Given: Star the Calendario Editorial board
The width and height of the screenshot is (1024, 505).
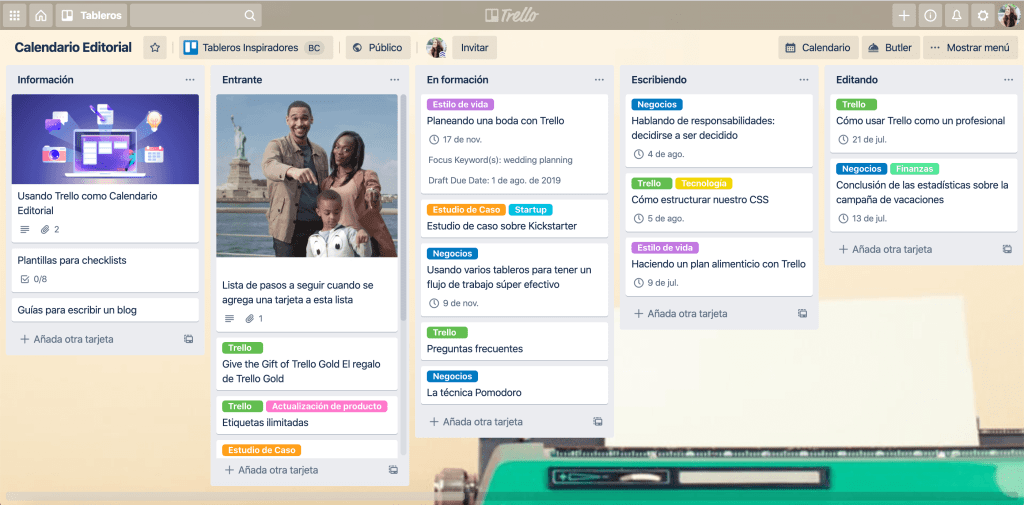Looking at the screenshot, I should (x=155, y=47).
